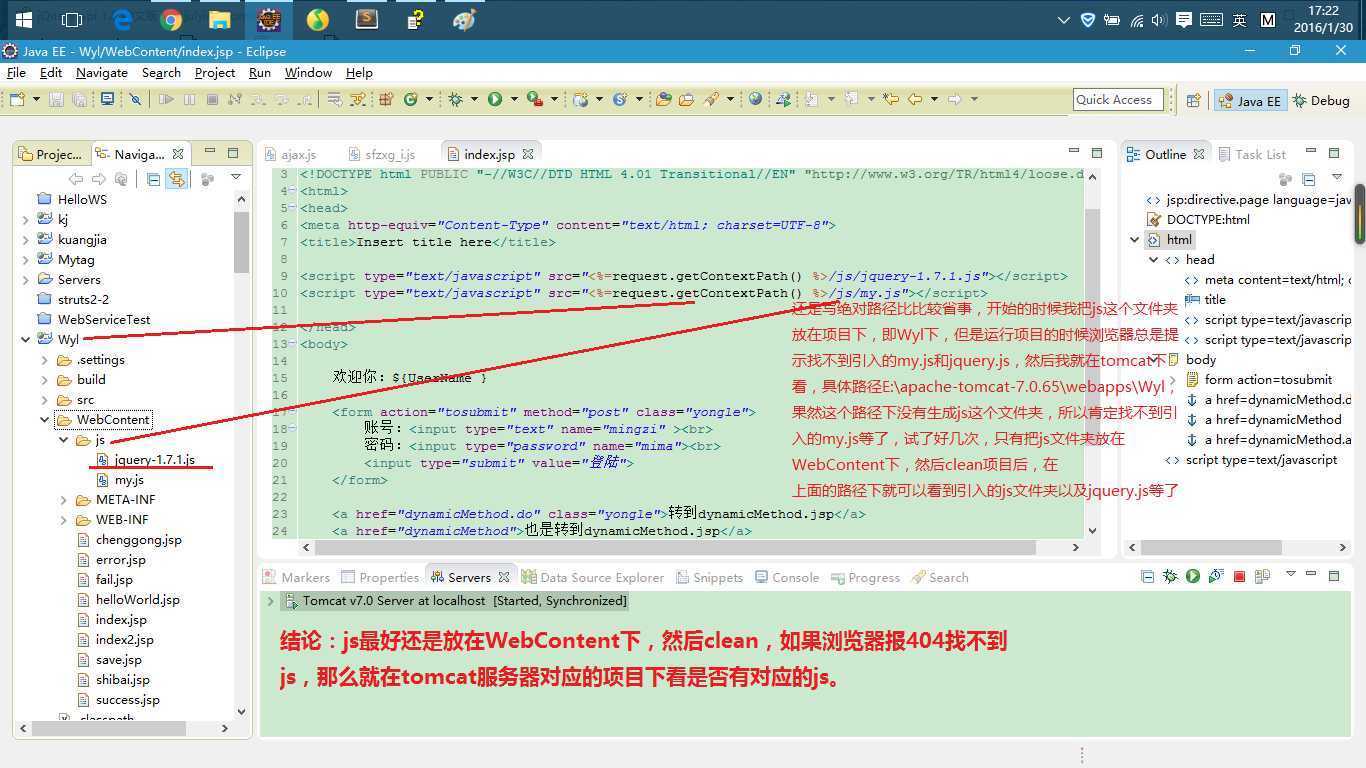Switch to the Project Explorer tab
Screen dimensions: 1366x768
point(51,154)
